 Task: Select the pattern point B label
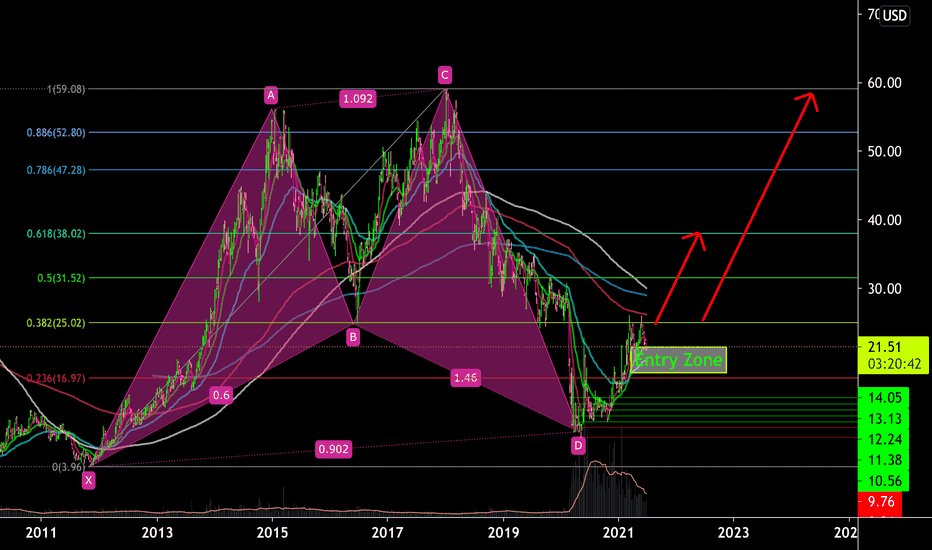pos(353,338)
